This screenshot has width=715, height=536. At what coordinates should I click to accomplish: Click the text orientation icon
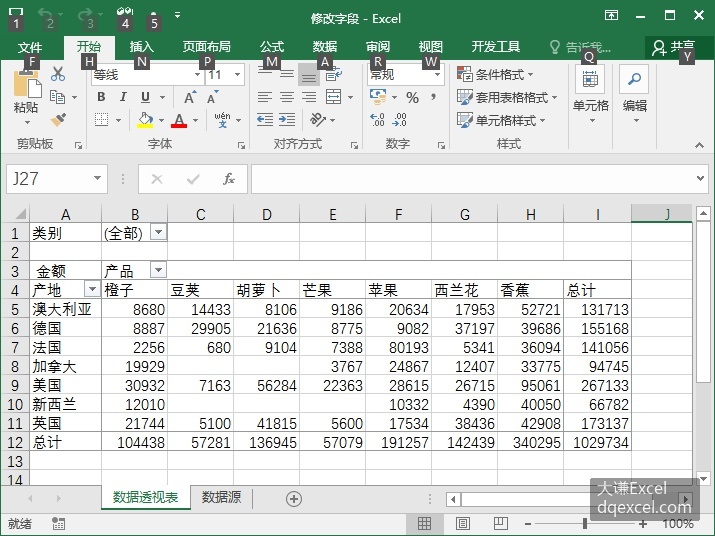pyautogui.click(x=318, y=120)
